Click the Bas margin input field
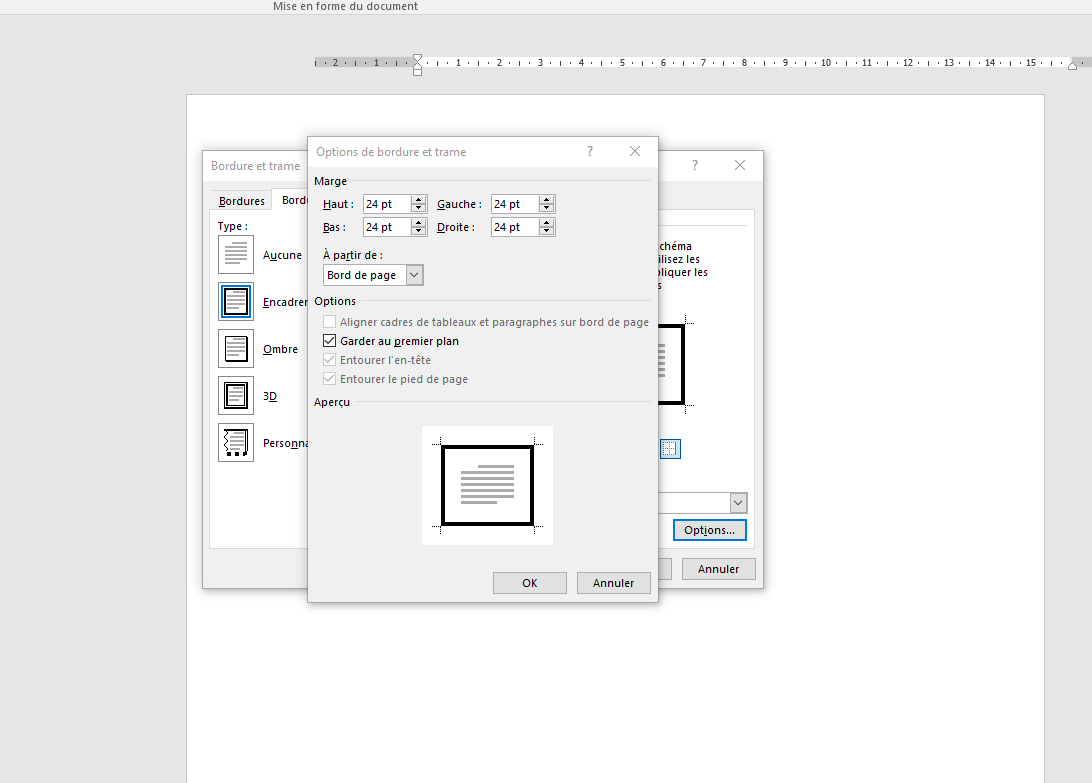 (x=387, y=227)
